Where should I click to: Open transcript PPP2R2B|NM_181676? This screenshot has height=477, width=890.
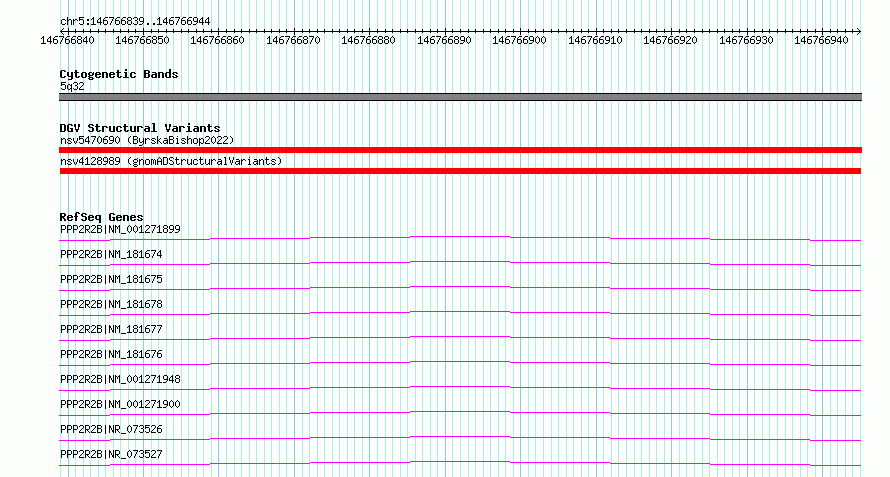(111, 354)
